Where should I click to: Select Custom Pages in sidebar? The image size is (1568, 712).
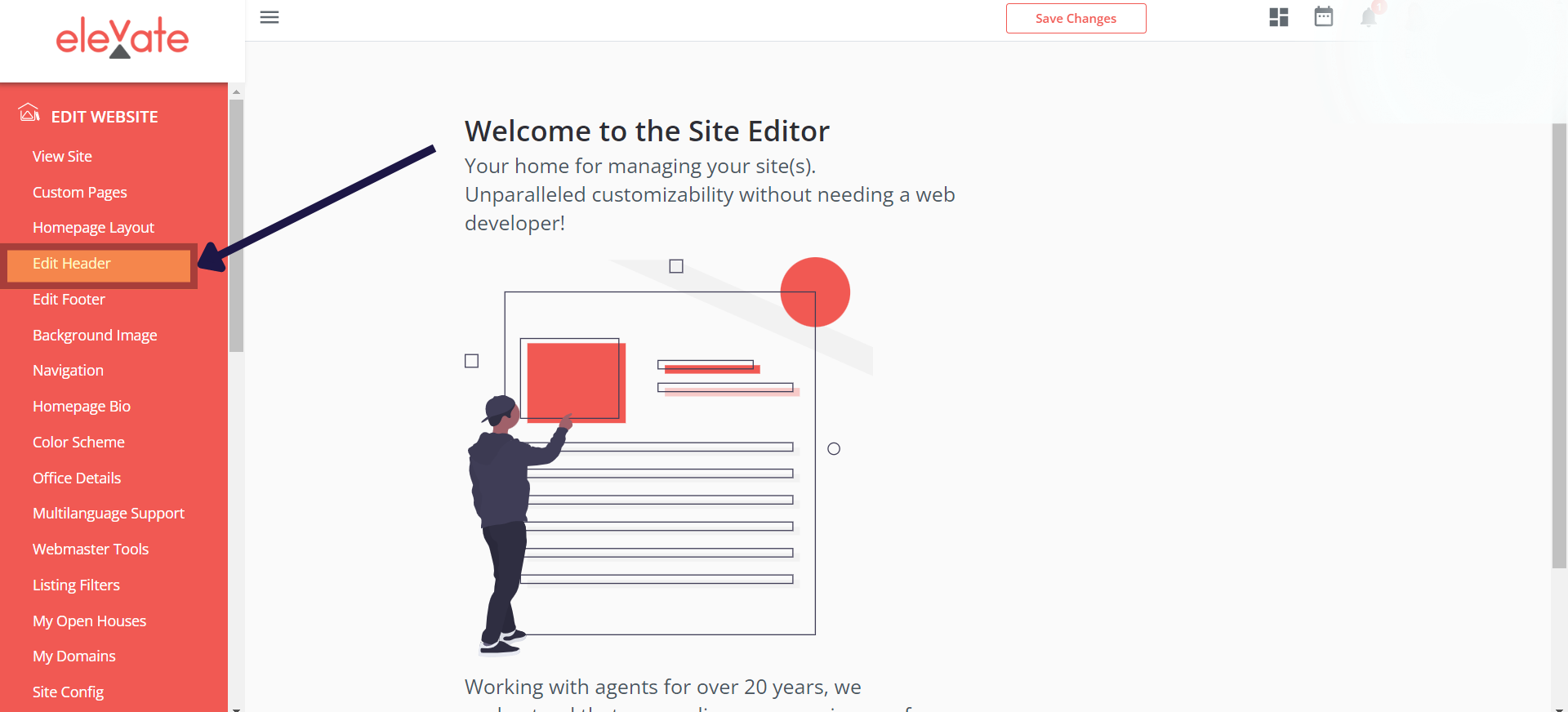point(80,192)
